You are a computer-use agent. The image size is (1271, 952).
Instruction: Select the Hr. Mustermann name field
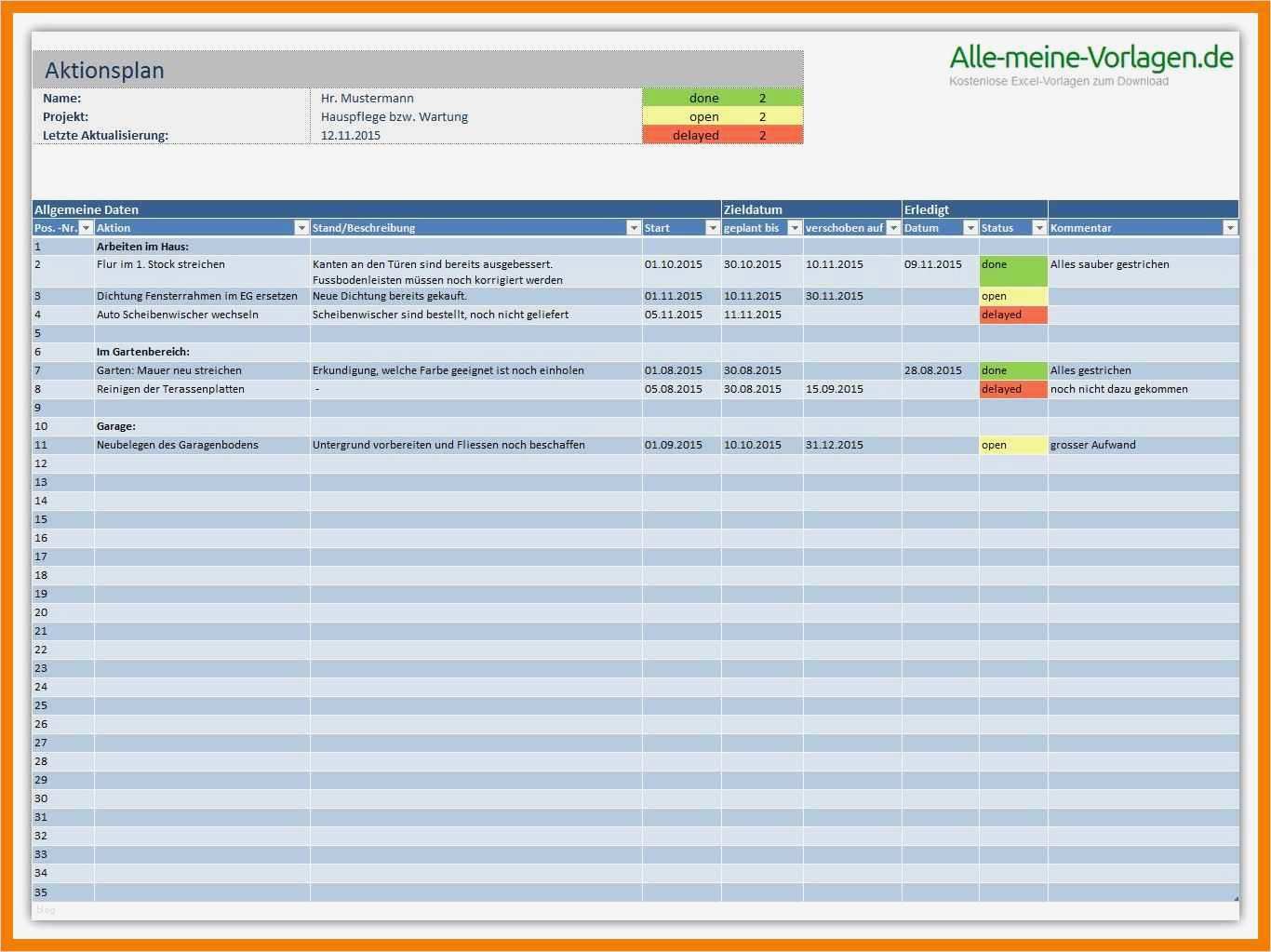475,98
